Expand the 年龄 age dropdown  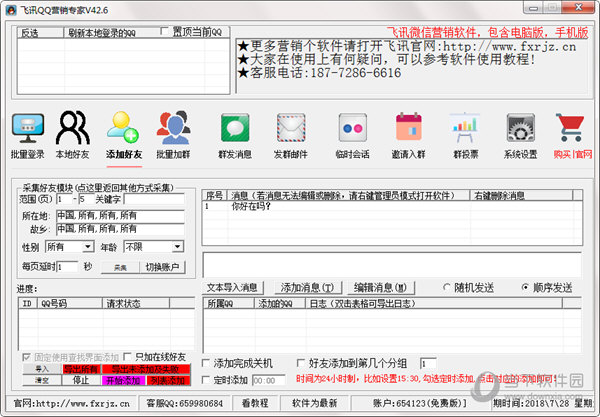tap(177, 247)
